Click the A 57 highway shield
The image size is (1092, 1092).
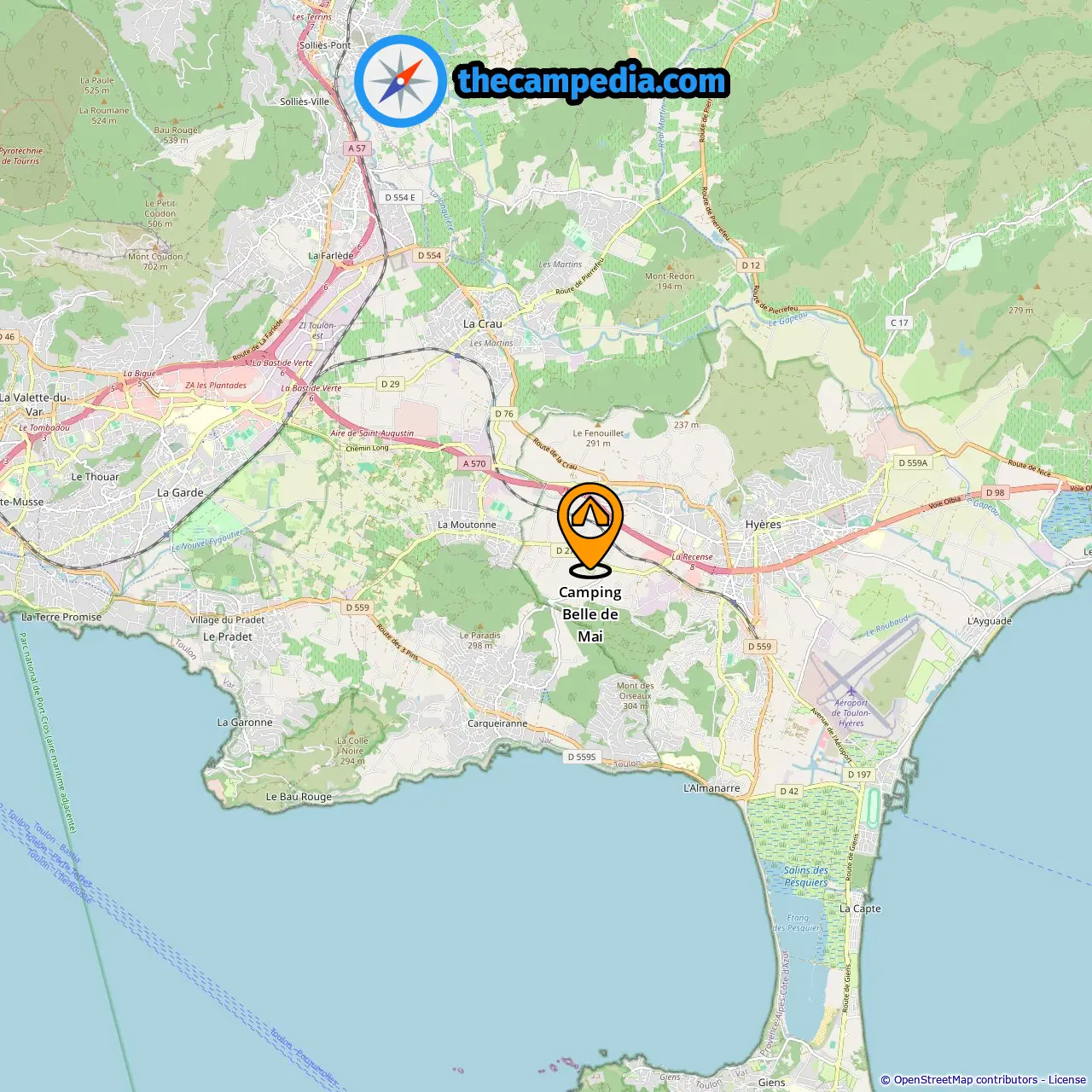(x=357, y=148)
